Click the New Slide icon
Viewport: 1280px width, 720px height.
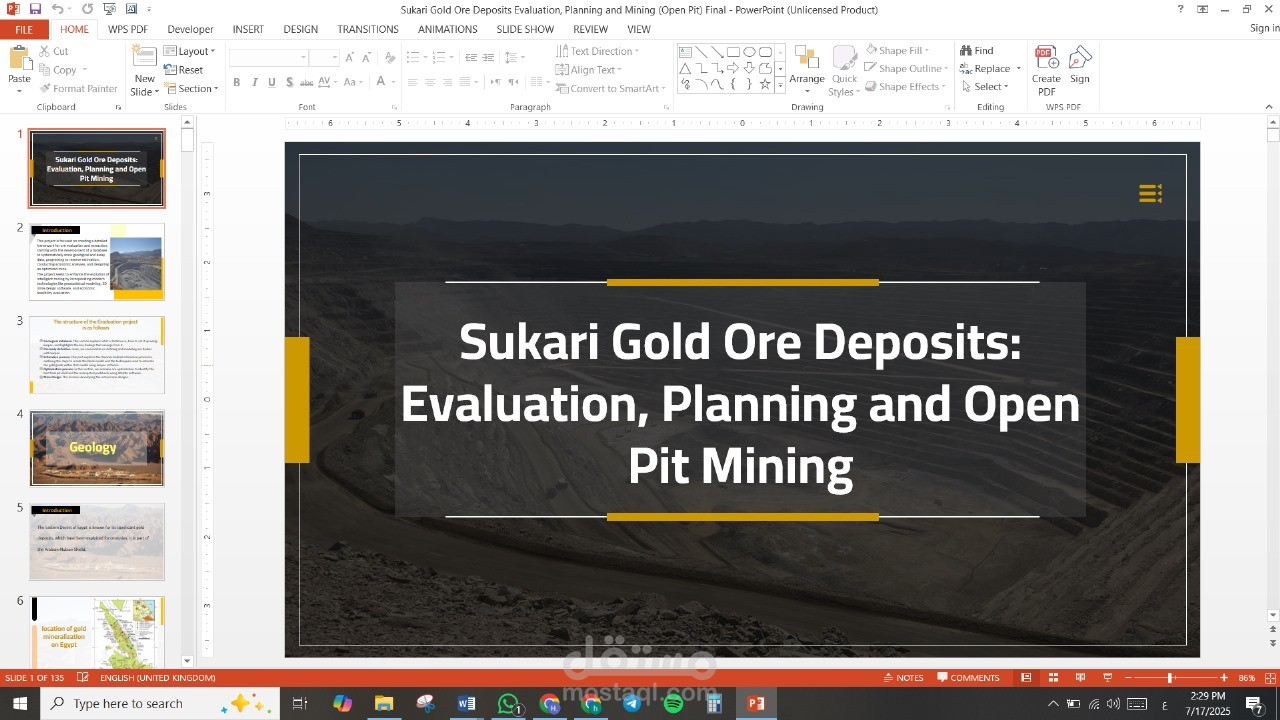145,58
